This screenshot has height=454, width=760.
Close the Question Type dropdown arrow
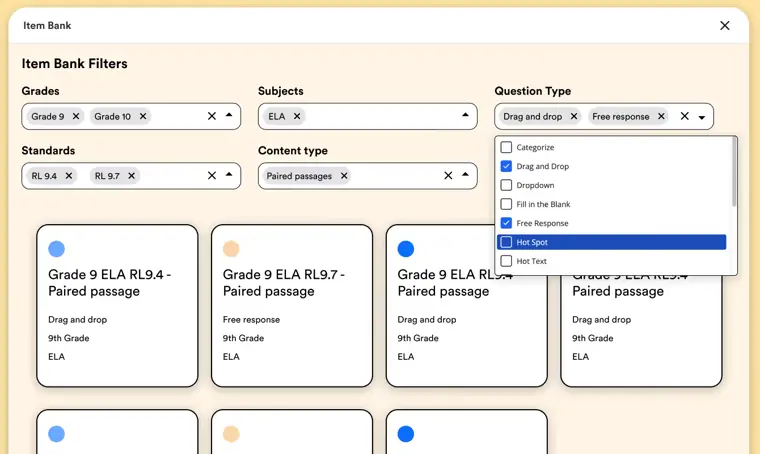tap(702, 117)
